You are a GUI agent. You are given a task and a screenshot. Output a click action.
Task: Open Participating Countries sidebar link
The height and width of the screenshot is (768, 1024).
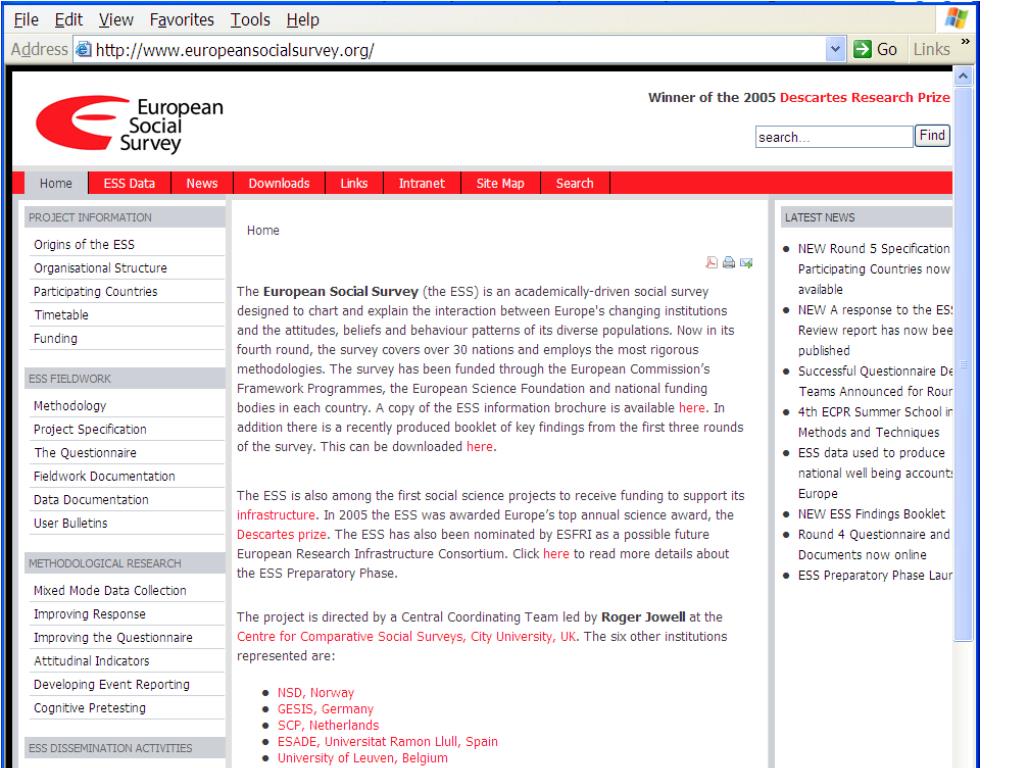point(95,291)
